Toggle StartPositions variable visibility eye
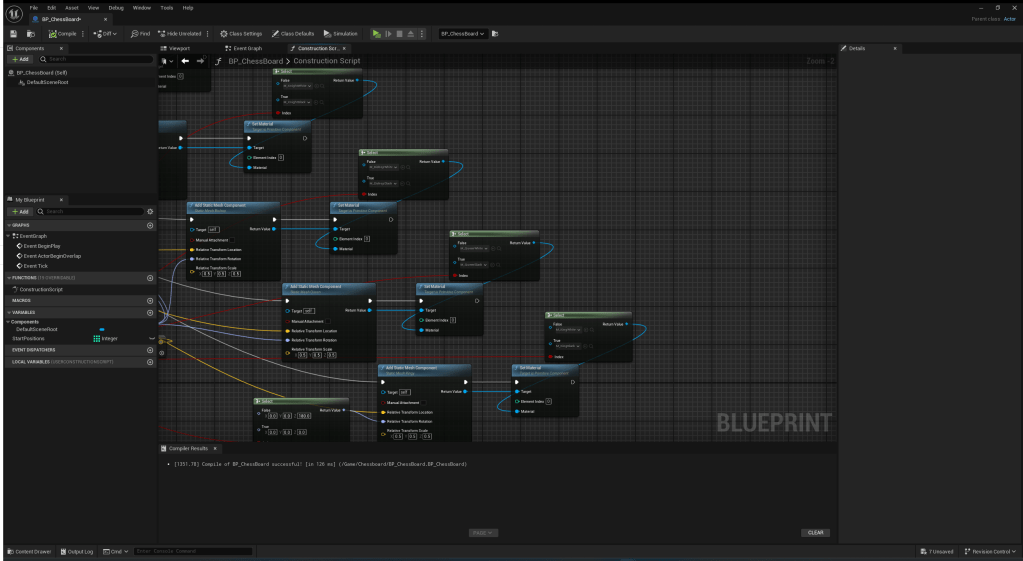The width and height of the screenshot is (1023, 561). [x=151, y=338]
